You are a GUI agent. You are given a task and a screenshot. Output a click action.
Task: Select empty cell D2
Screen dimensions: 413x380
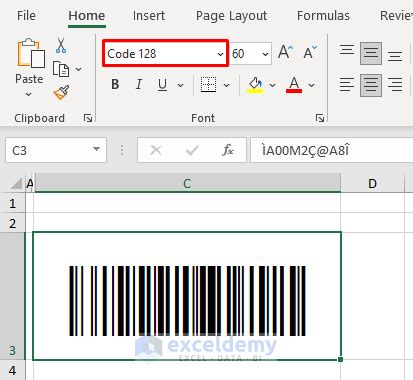pos(372,223)
